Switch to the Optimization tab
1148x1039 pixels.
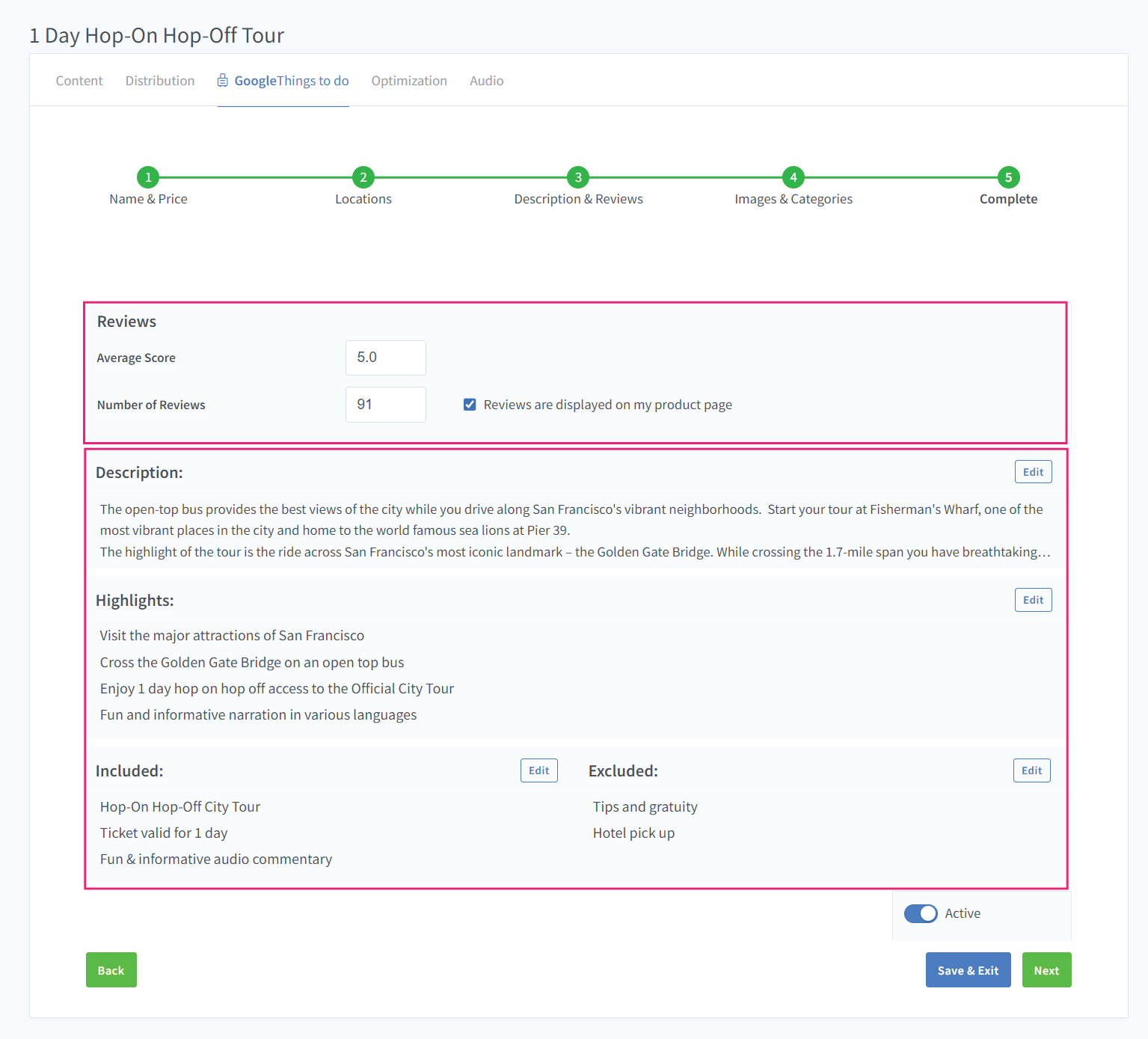click(409, 81)
